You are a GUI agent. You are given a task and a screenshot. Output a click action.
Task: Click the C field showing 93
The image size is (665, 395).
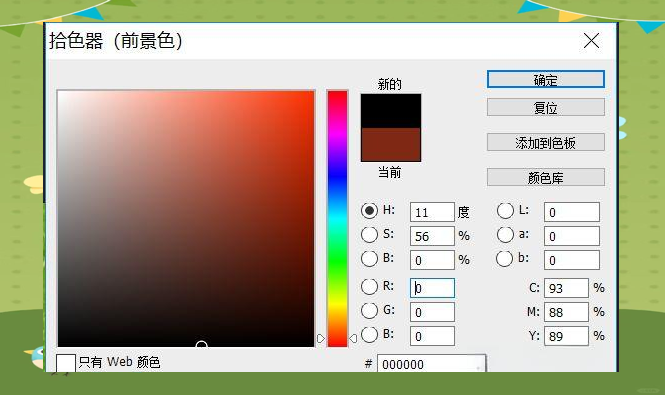tap(566, 288)
